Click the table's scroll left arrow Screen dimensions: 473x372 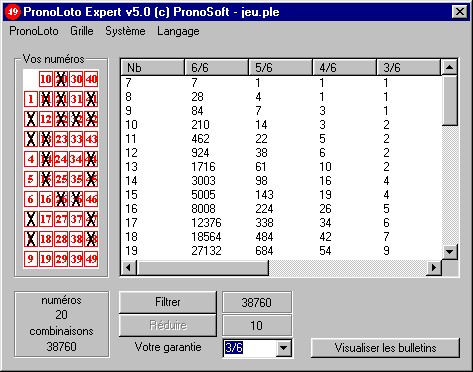pyautogui.click(x=129, y=267)
